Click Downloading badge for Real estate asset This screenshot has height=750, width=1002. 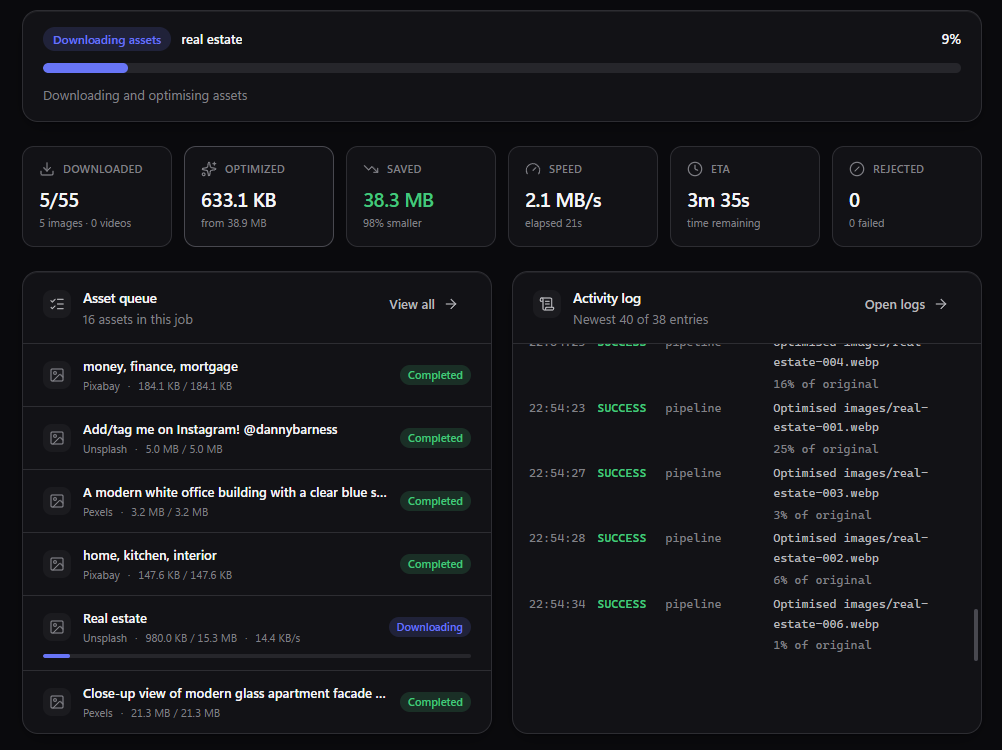(x=429, y=627)
